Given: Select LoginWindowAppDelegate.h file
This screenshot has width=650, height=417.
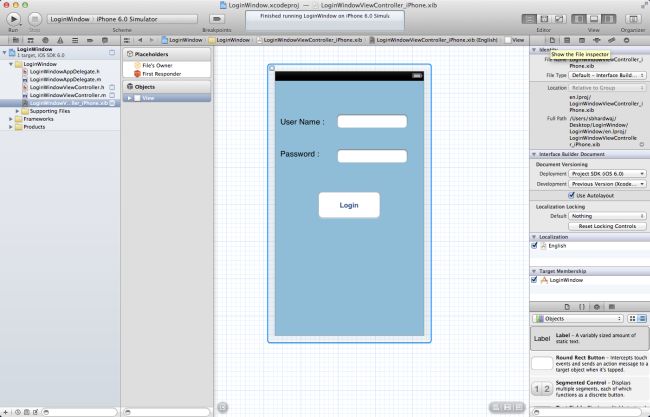Looking at the screenshot, I should tap(65, 72).
